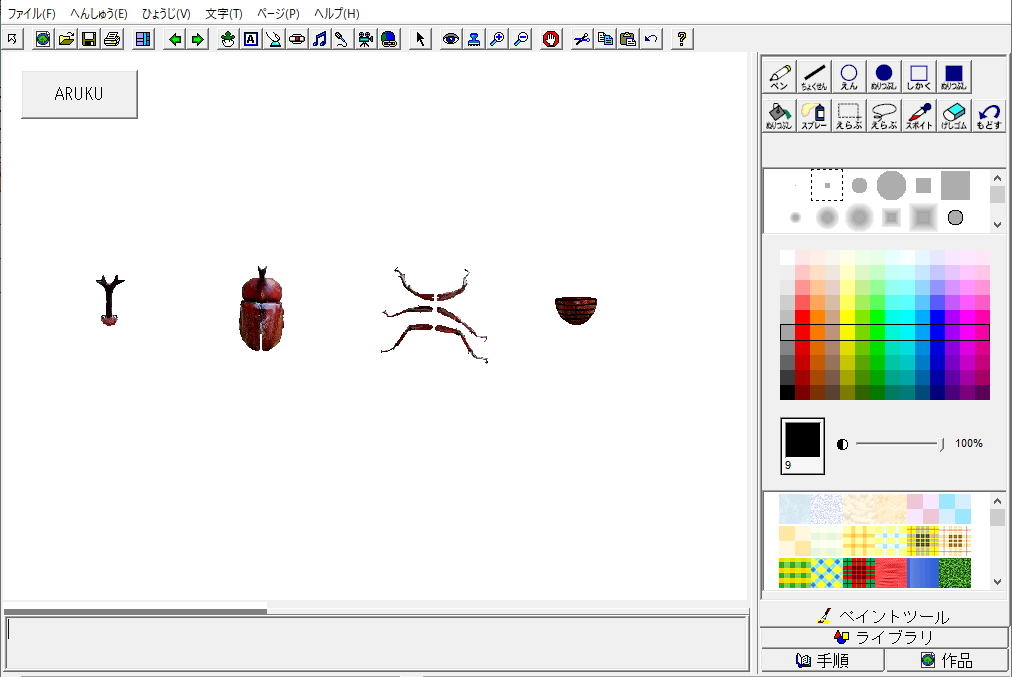Click the もどす undo arrow button
Viewport: 1012px width, 677px height.
[989, 117]
